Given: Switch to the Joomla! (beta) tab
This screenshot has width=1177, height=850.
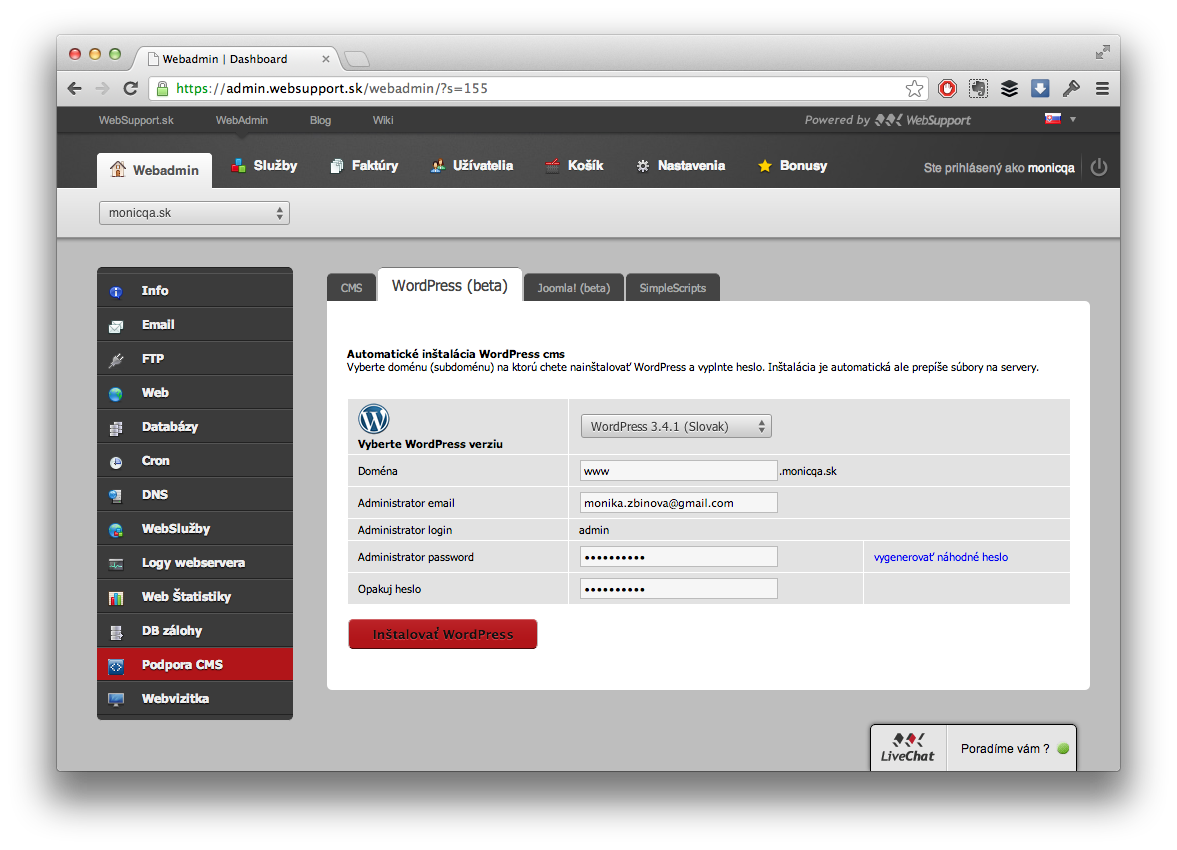Looking at the screenshot, I should [573, 287].
